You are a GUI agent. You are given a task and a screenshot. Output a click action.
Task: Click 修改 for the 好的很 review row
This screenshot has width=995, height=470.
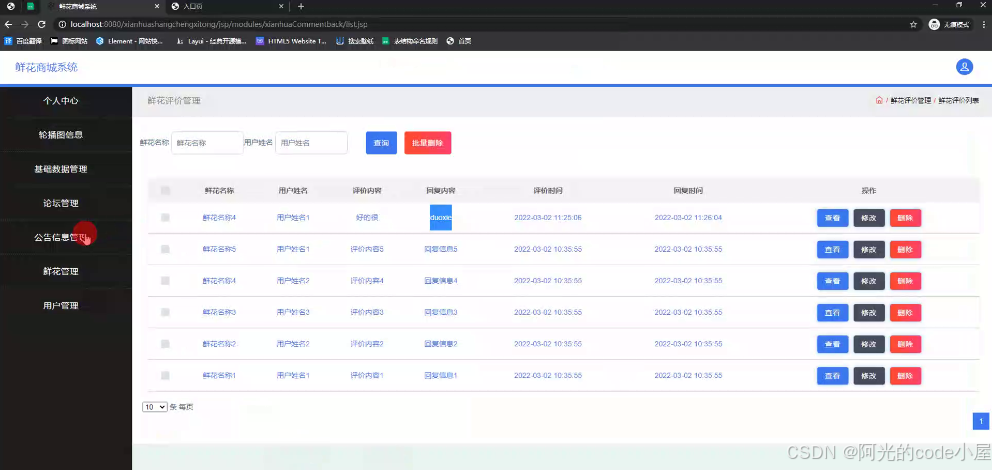click(869, 218)
